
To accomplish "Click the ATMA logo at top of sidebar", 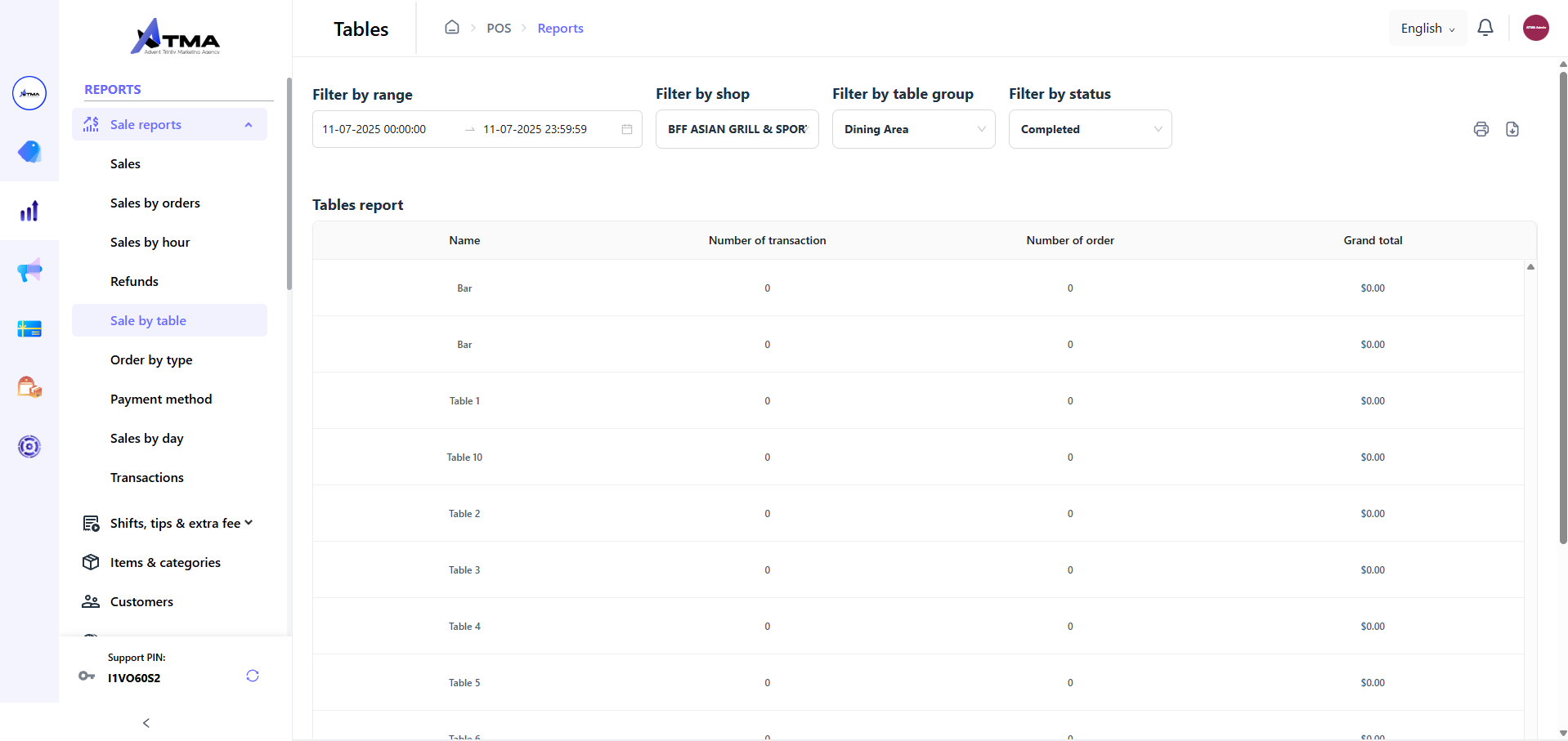I will click(175, 36).
